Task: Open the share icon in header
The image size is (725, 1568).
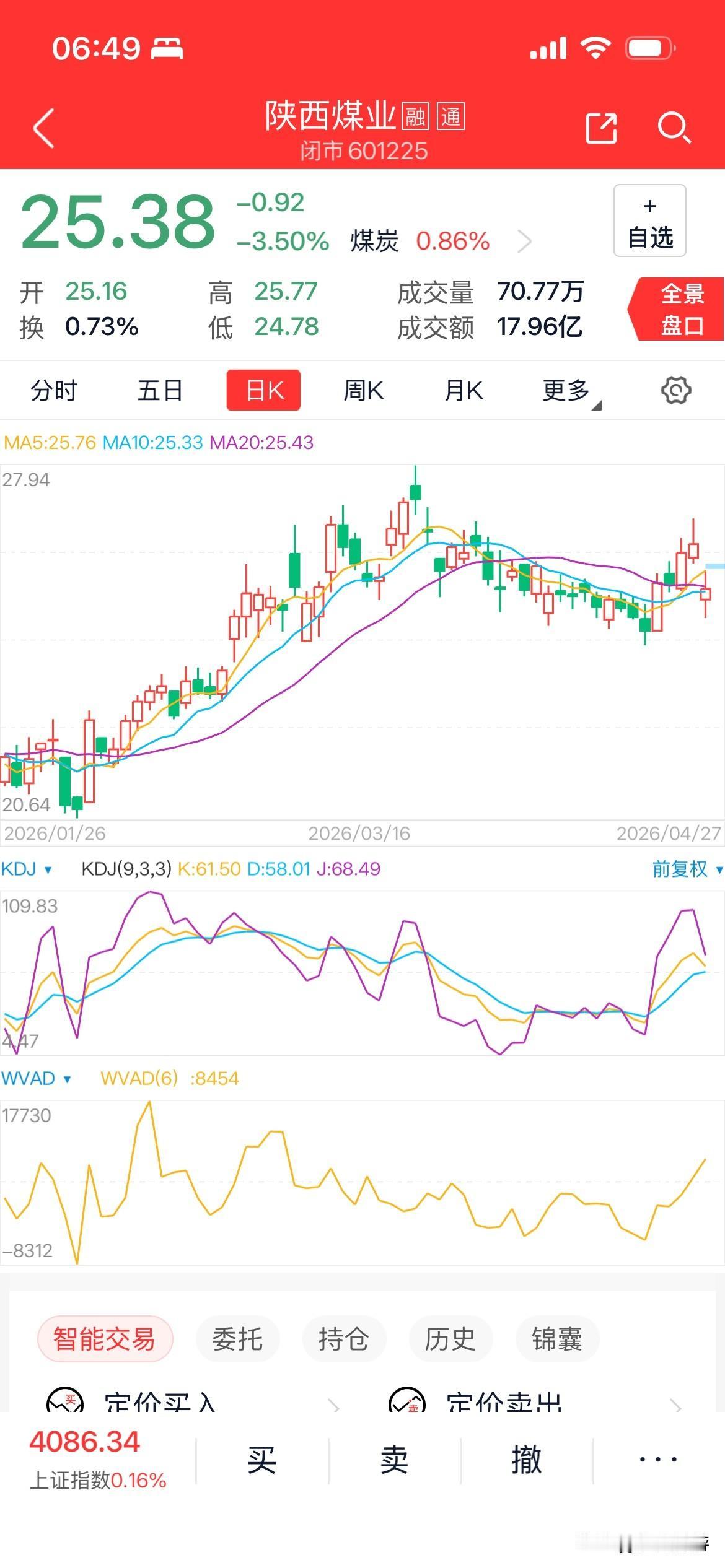Action: click(x=601, y=128)
